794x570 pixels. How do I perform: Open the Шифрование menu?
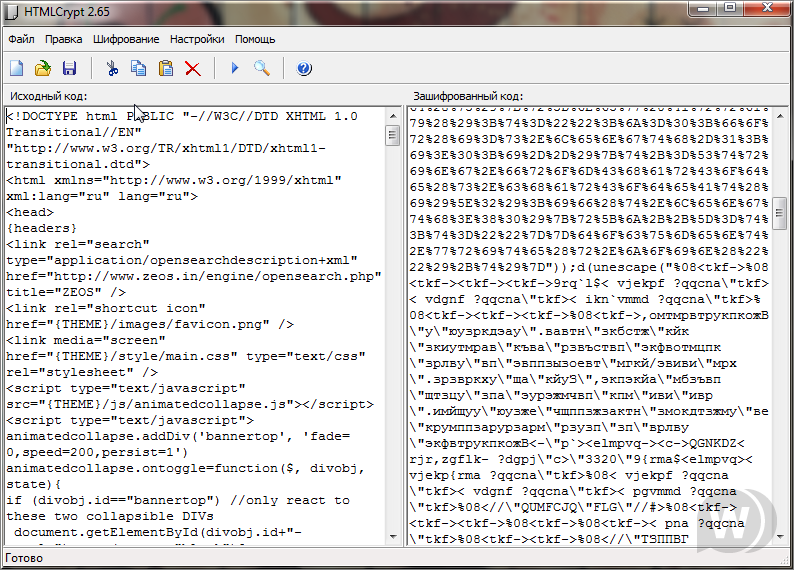click(126, 39)
